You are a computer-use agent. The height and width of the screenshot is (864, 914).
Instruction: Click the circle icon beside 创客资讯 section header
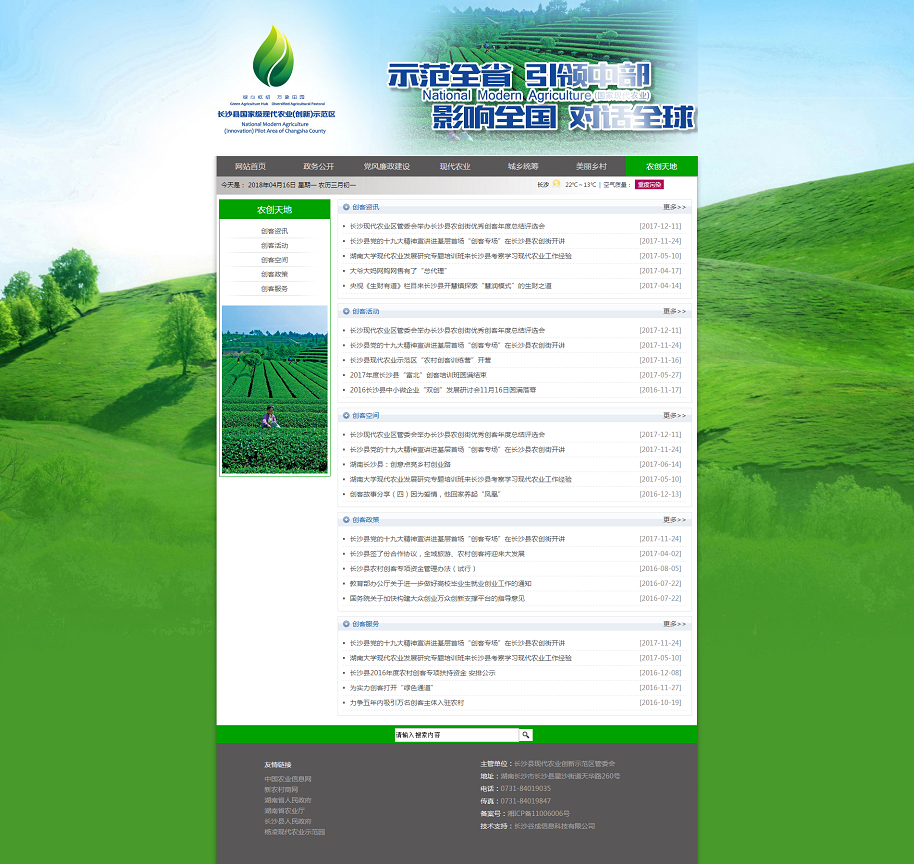[346, 207]
